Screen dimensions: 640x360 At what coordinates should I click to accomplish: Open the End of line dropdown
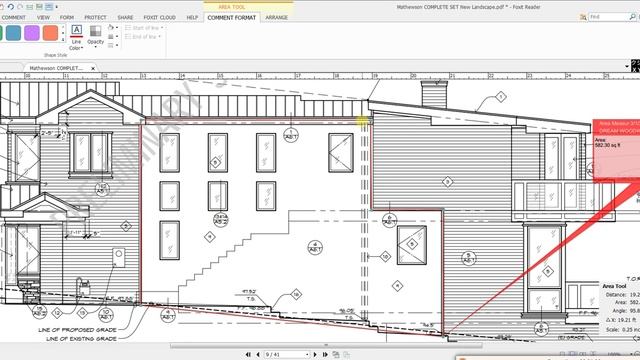(143, 37)
